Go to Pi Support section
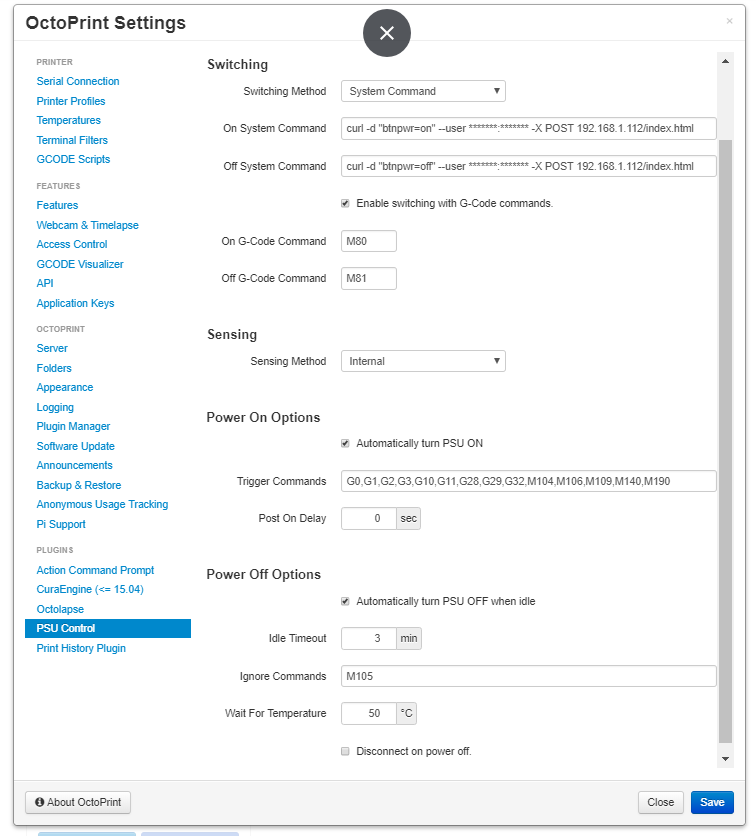This screenshot has height=836, width=756. [x=61, y=524]
